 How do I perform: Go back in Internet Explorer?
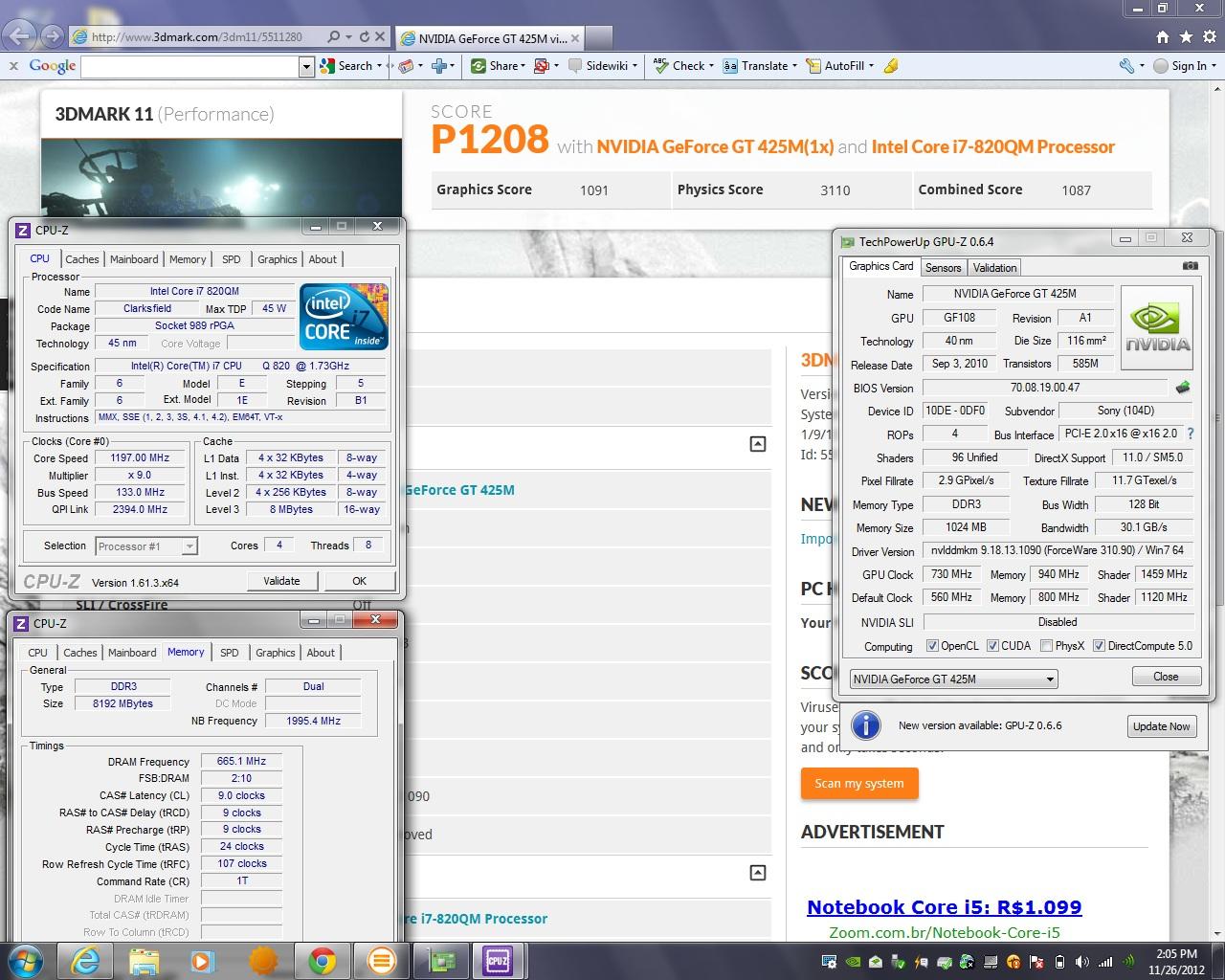[20, 36]
